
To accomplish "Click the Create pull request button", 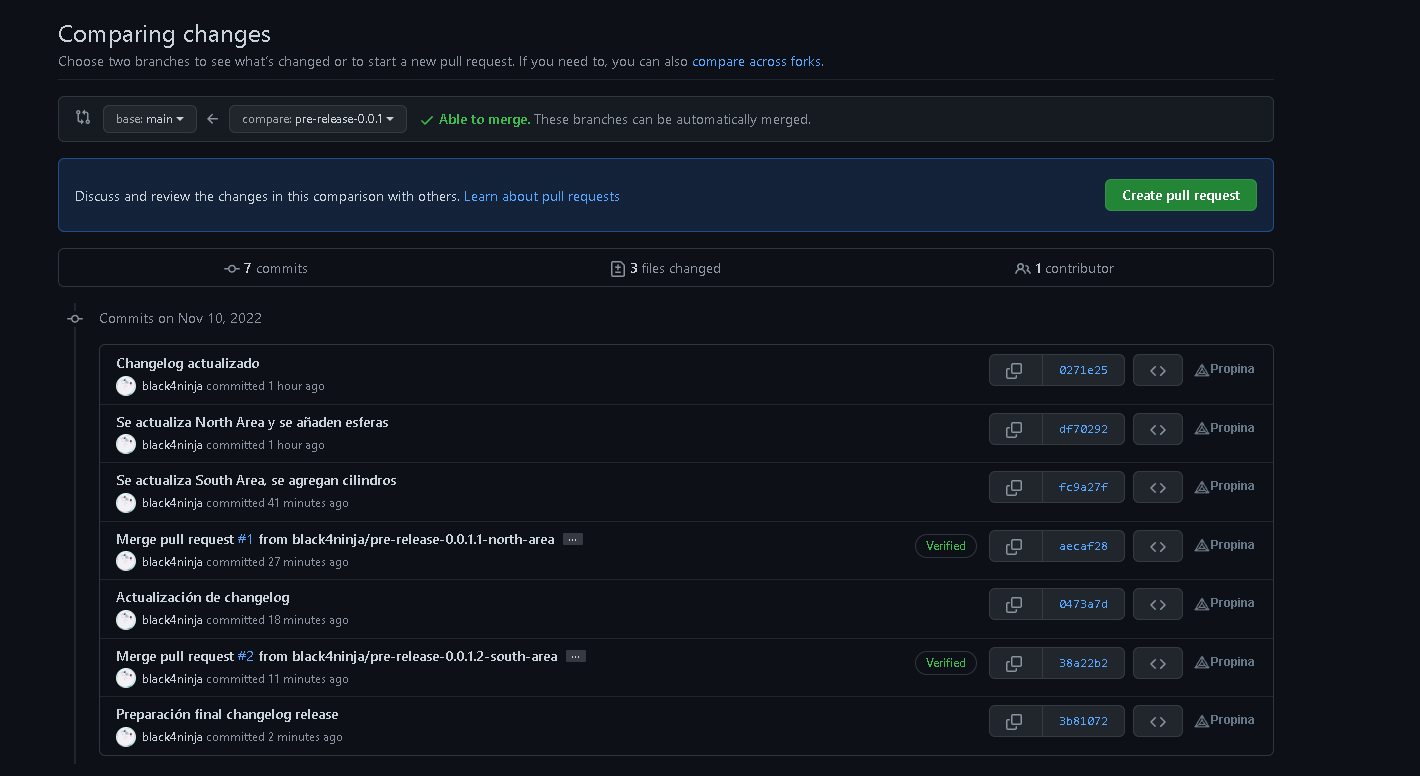I will pyautogui.click(x=1180, y=195).
